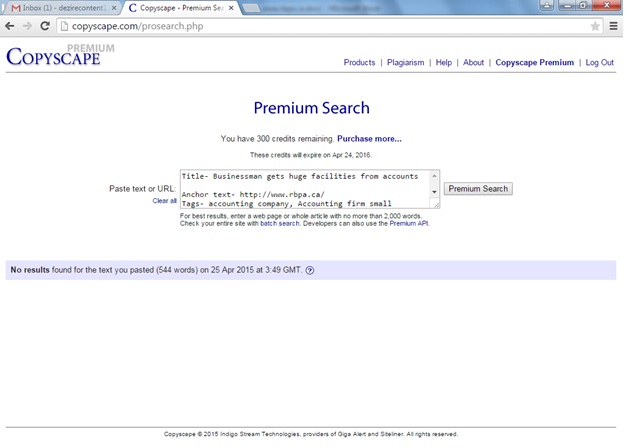Open the Chrome hamburger menu
The height and width of the screenshot is (448, 630).
[614, 26]
